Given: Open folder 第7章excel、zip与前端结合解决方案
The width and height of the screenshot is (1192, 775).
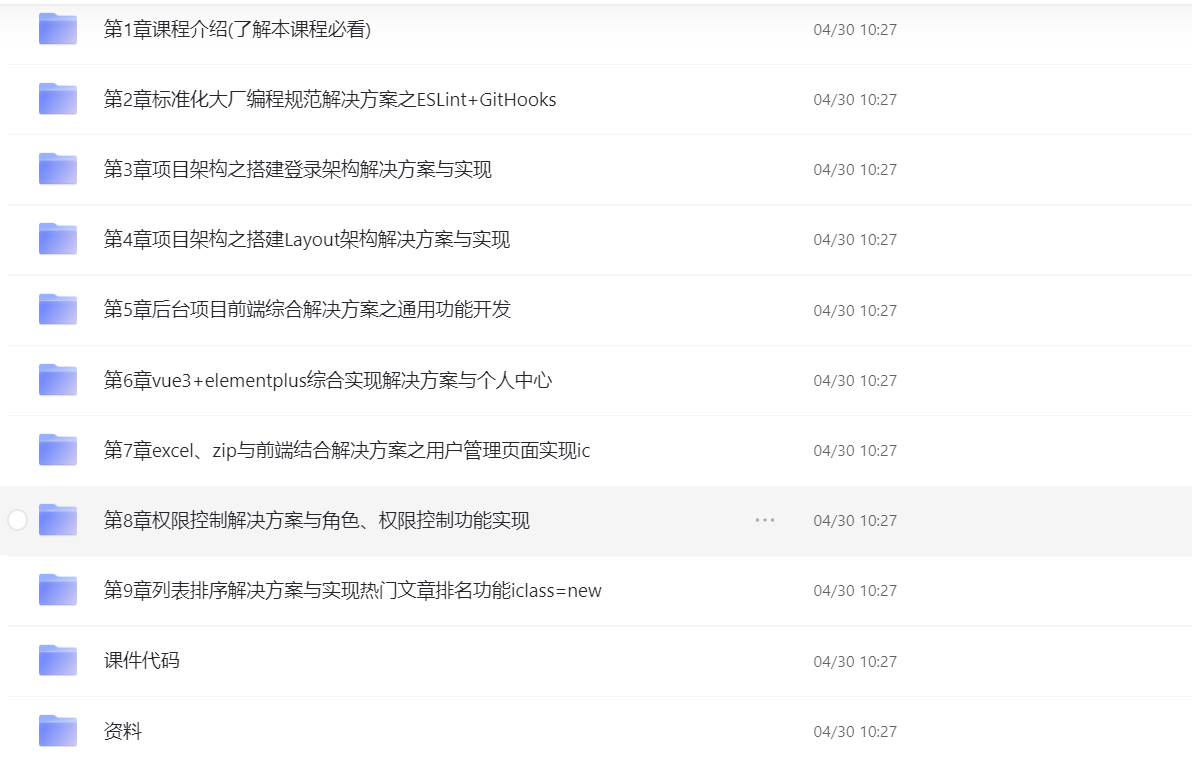Looking at the screenshot, I should (346, 451).
